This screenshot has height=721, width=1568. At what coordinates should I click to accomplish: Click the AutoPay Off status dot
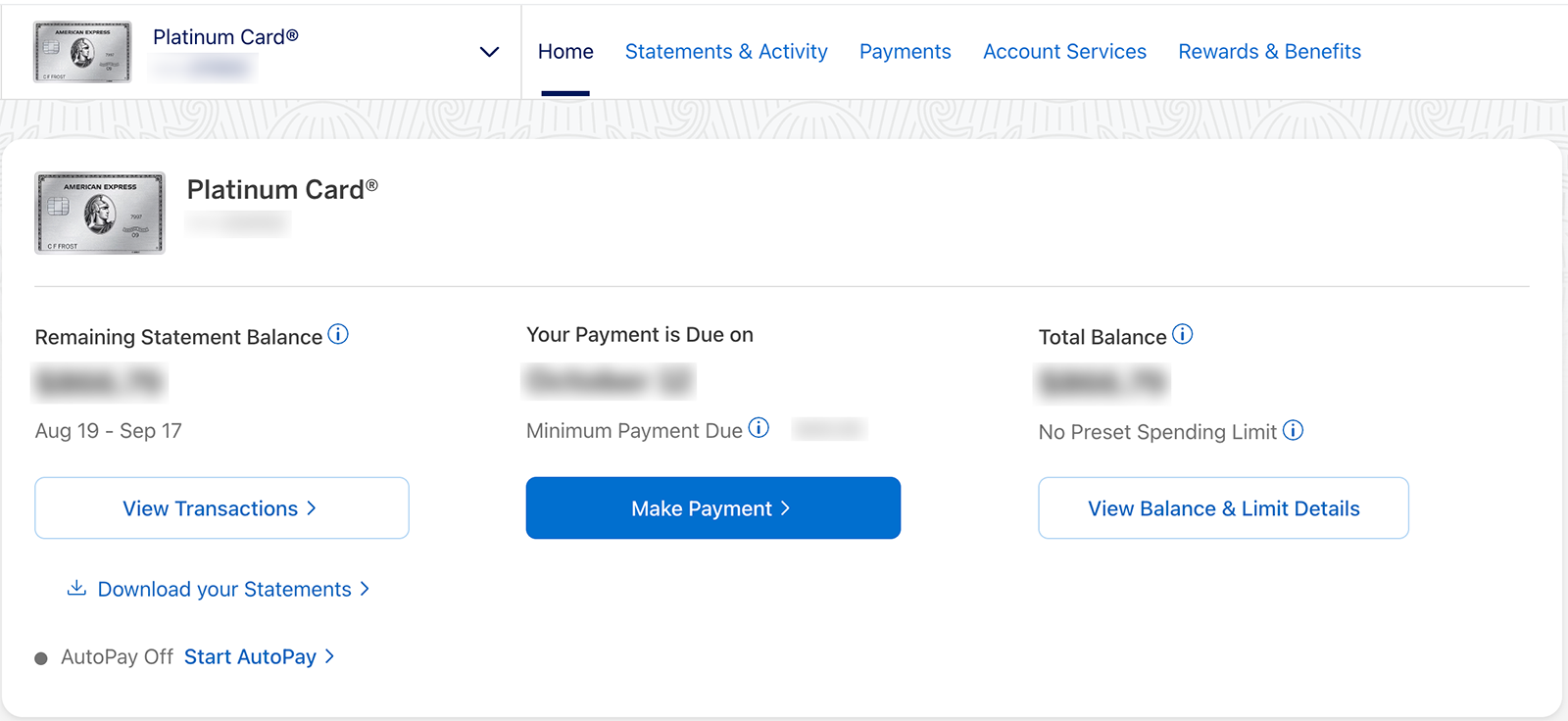(41, 658)
